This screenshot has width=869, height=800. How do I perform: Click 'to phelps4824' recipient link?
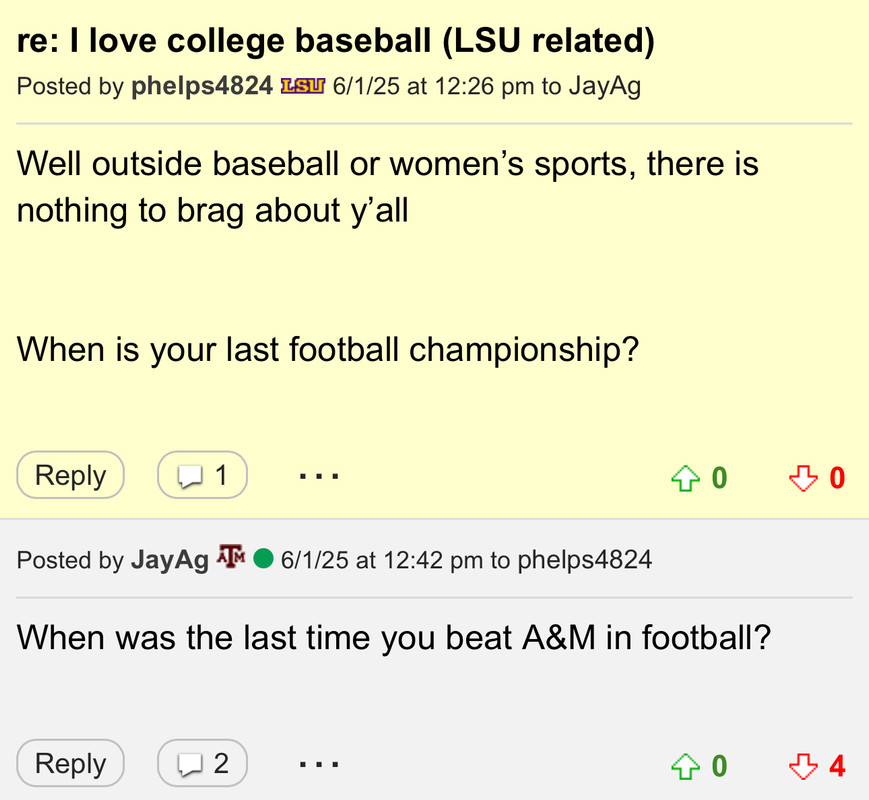click(x=584, y=559)
